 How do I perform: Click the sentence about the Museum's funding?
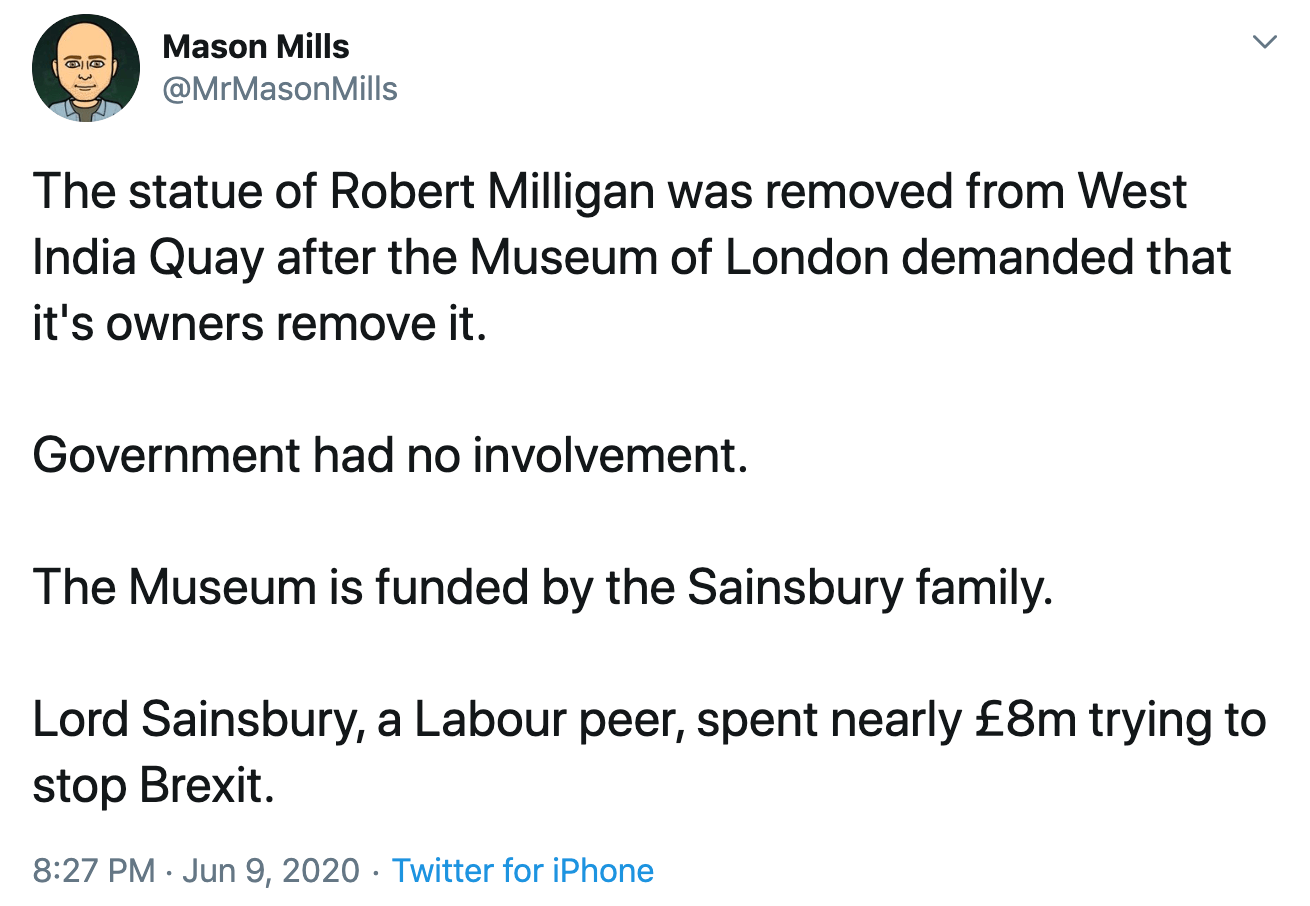(543, 588)
